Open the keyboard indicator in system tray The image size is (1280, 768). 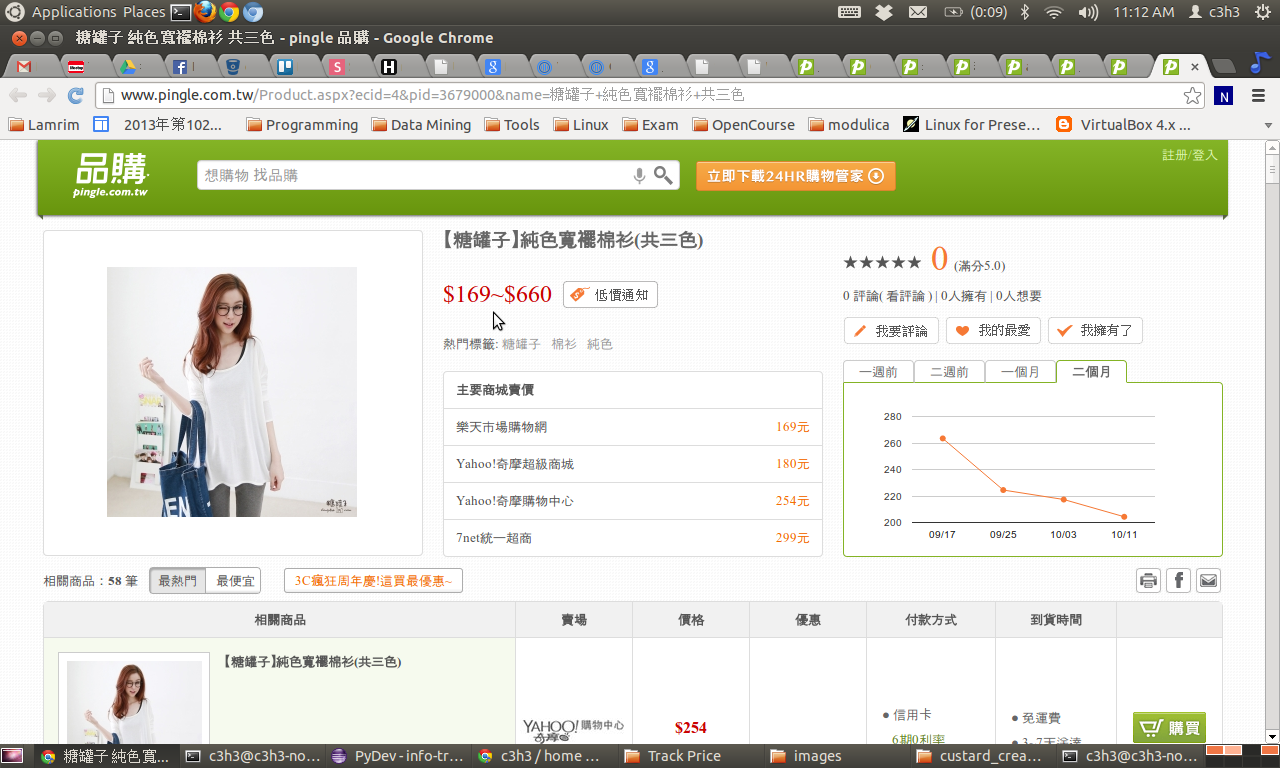849,12
